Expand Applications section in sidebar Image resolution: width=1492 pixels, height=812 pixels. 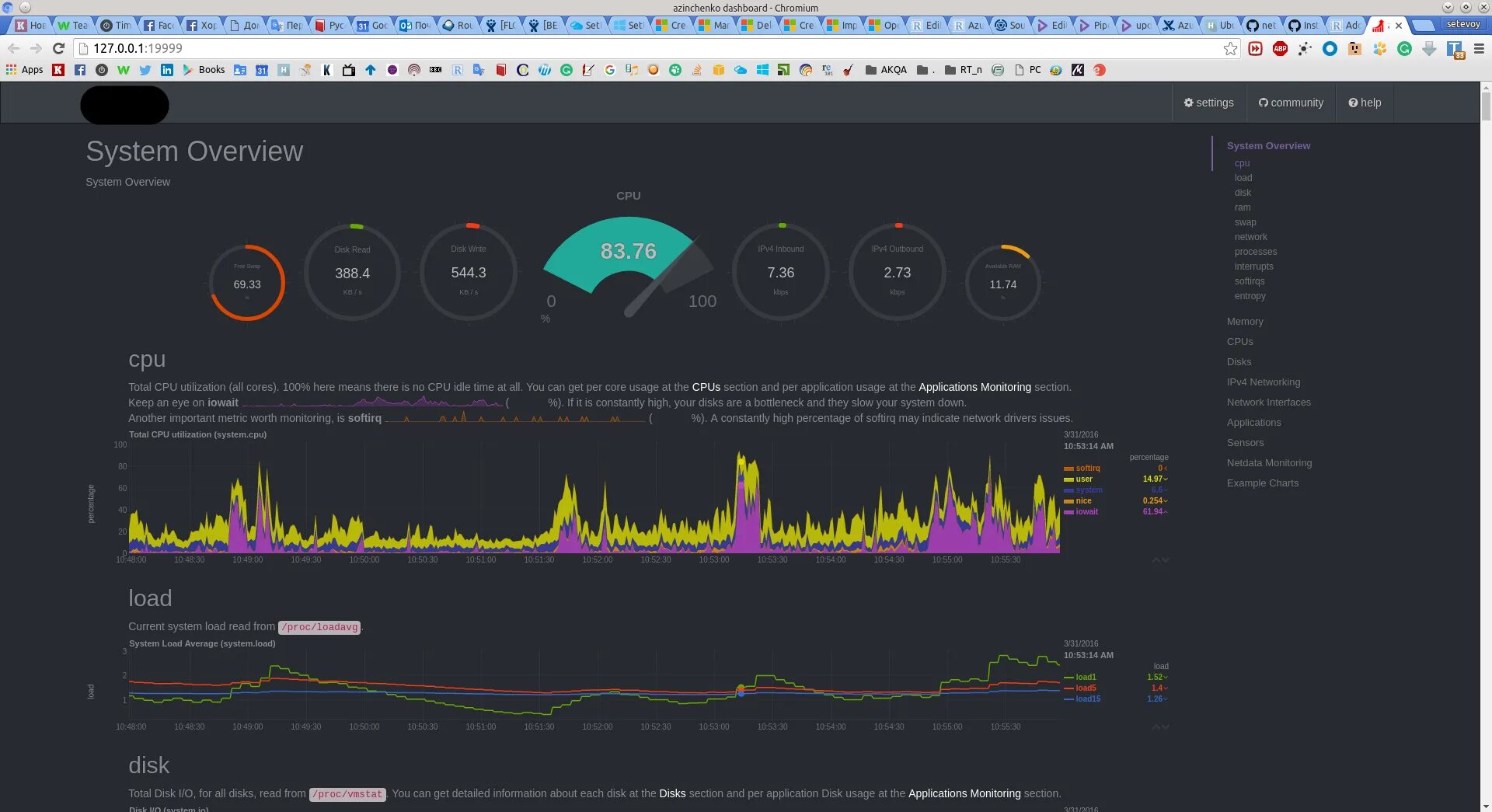click(x=1253, y=423)
